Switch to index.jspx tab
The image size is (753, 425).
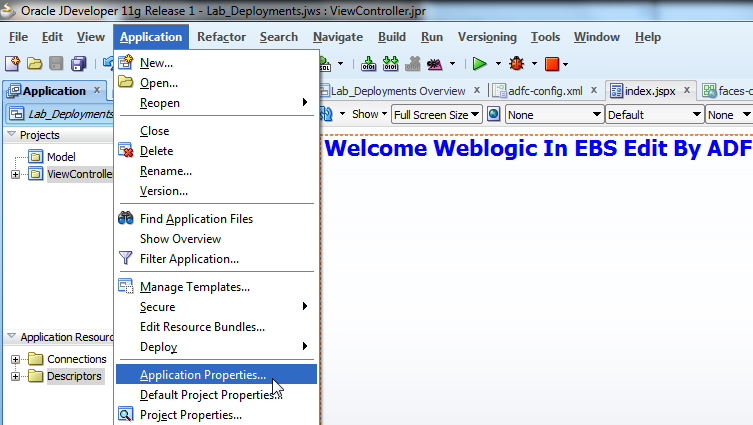(650, 91)
